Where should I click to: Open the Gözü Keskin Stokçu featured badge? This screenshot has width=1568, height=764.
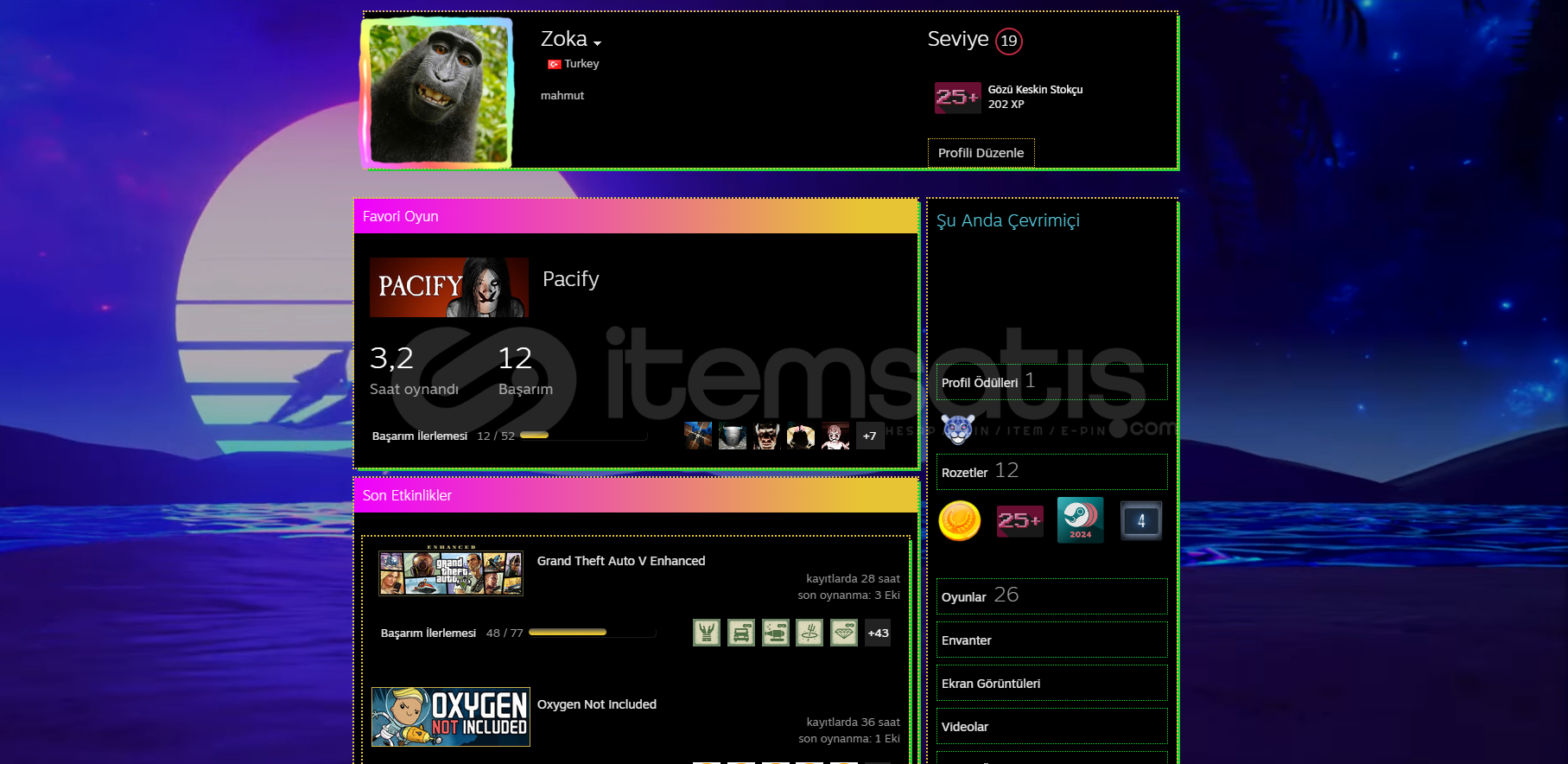coord(957,98)
